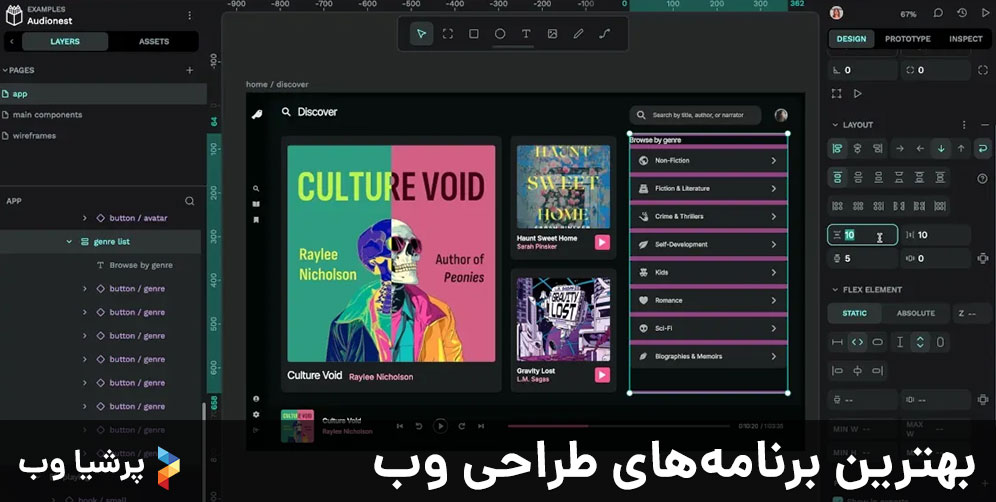Set layout direction to row (right arrow)

pyautogui.click(x=899, y=148)
